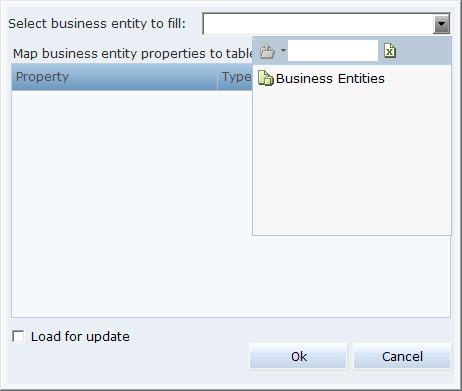The height and width of the screenshot is (391, 462).
Task: Select the Business Entities tree item text
Action: (330, 79)
